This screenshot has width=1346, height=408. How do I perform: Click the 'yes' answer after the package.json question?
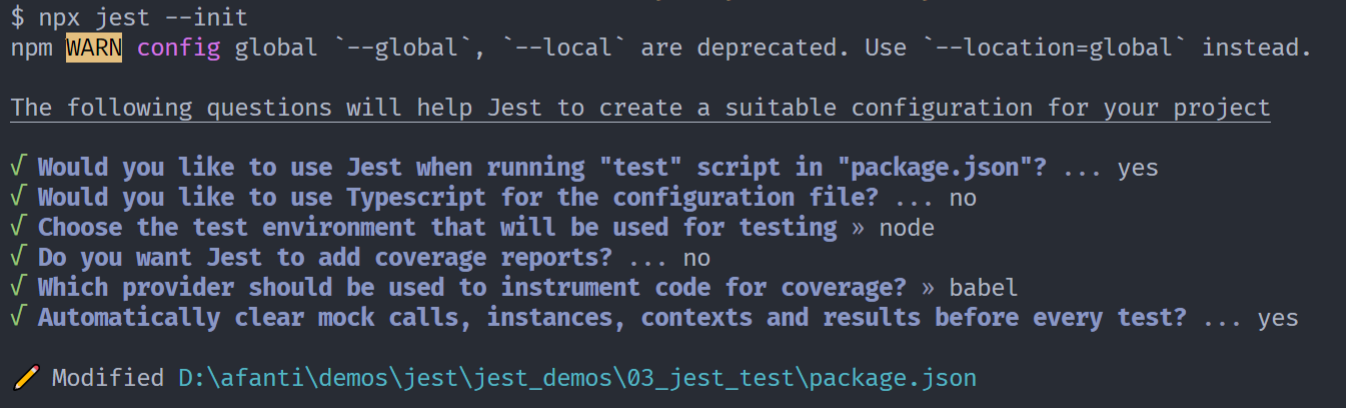[1138, 168]
